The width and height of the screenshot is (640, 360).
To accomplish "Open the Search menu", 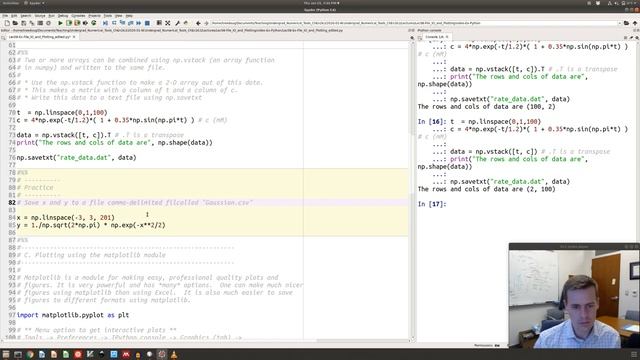I will pyautogui.click(x=26, y=16).
